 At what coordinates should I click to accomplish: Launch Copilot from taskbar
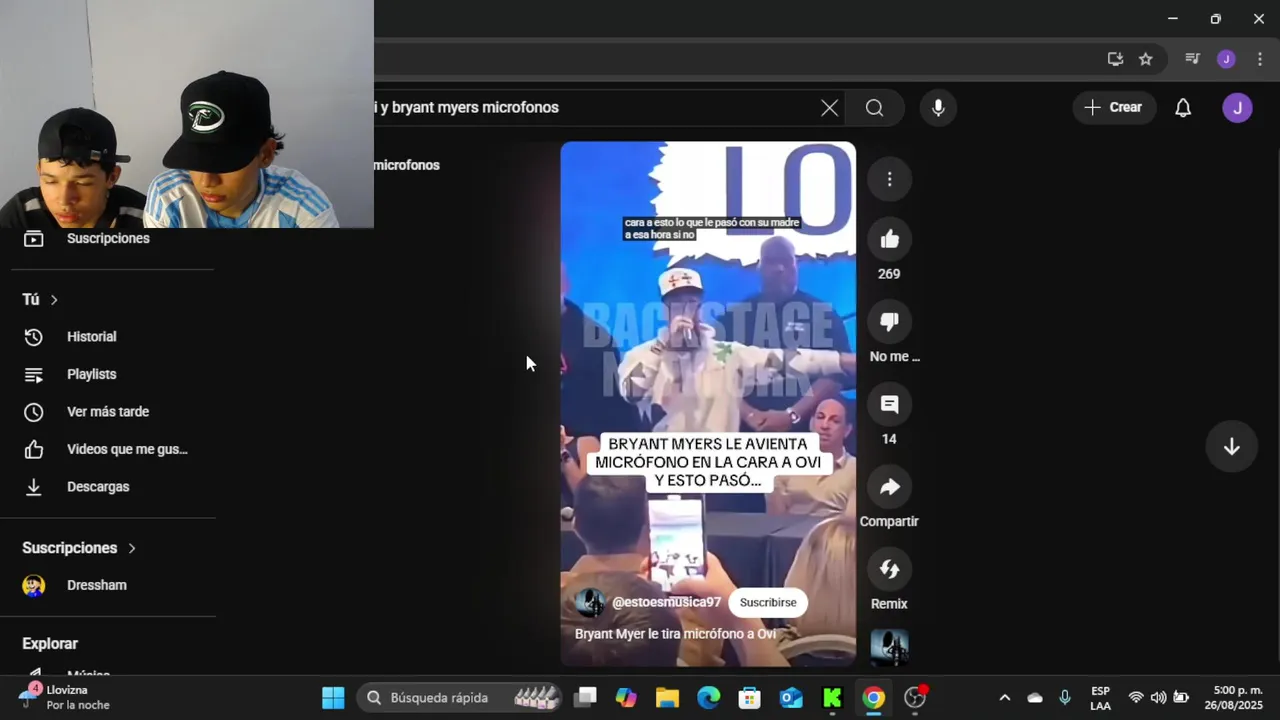627,698
